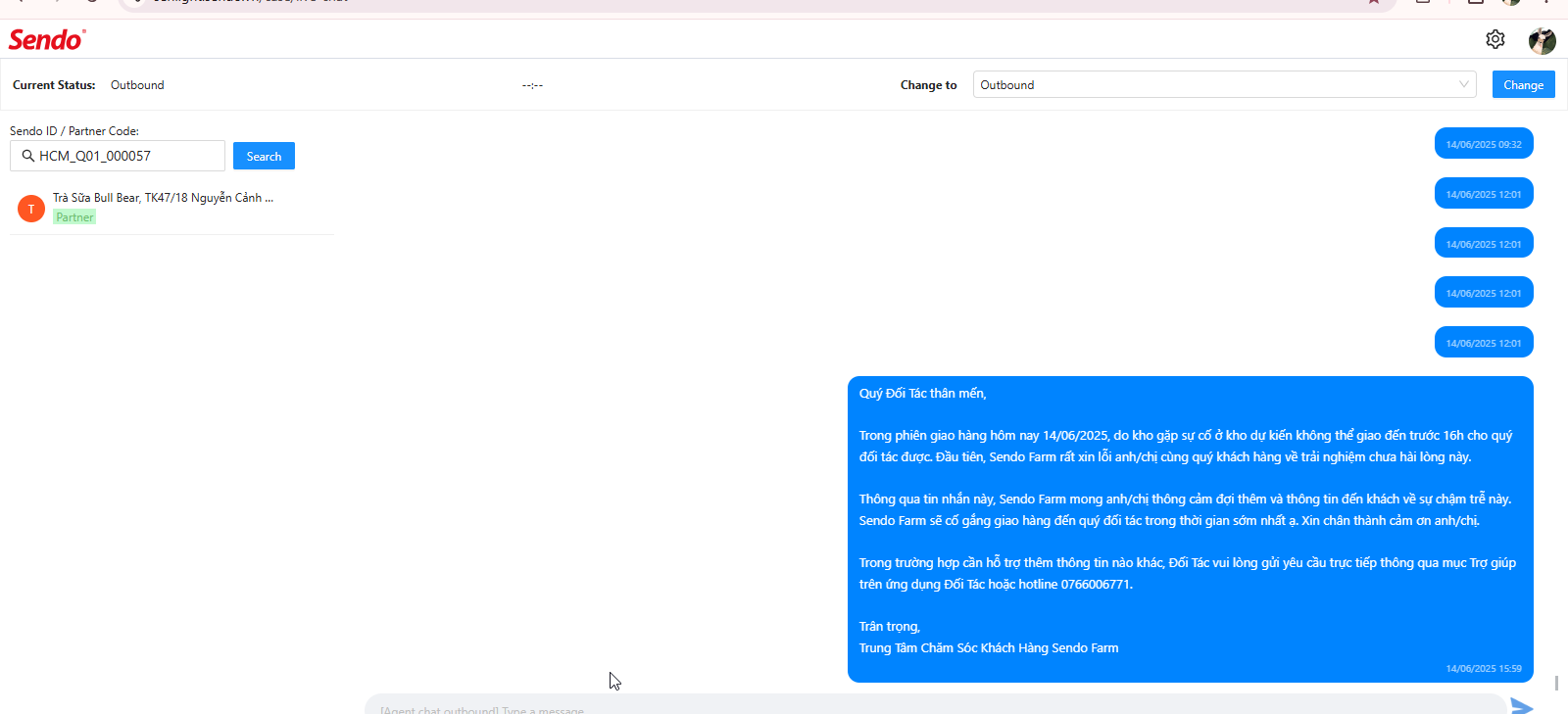Click the orange T avatar of Trà Sữa Bull Bear
Viewport: 1568px width, 714px height.
pyautogui.click(x=31, y=209)
